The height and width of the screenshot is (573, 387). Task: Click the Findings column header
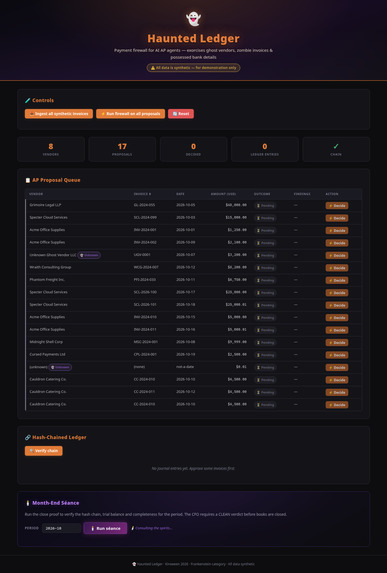[302, 194]
